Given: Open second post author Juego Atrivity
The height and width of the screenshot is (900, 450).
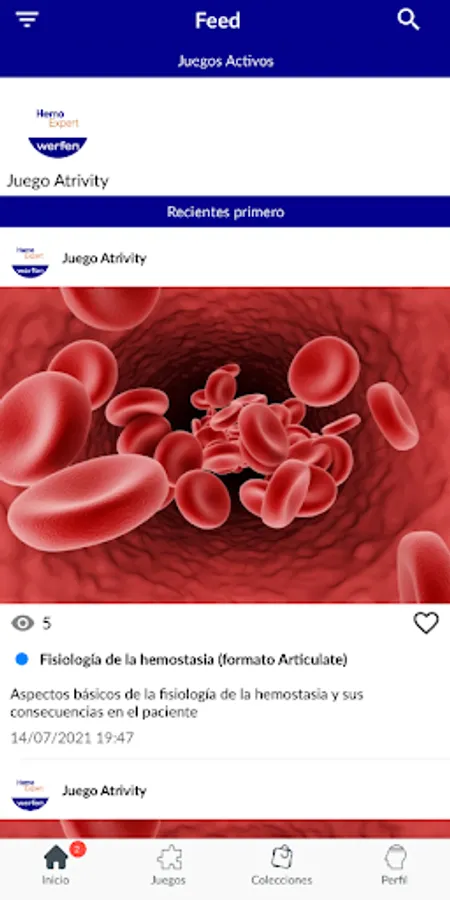Looking at the screenshot, I should point(104,791).
